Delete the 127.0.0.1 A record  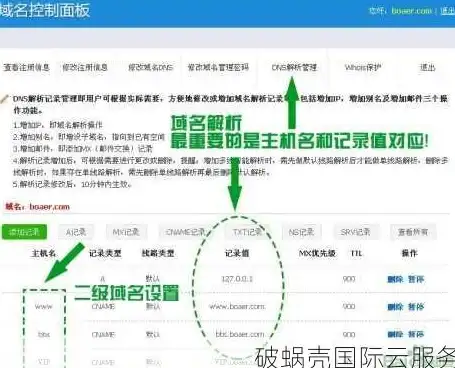point(395,279)
